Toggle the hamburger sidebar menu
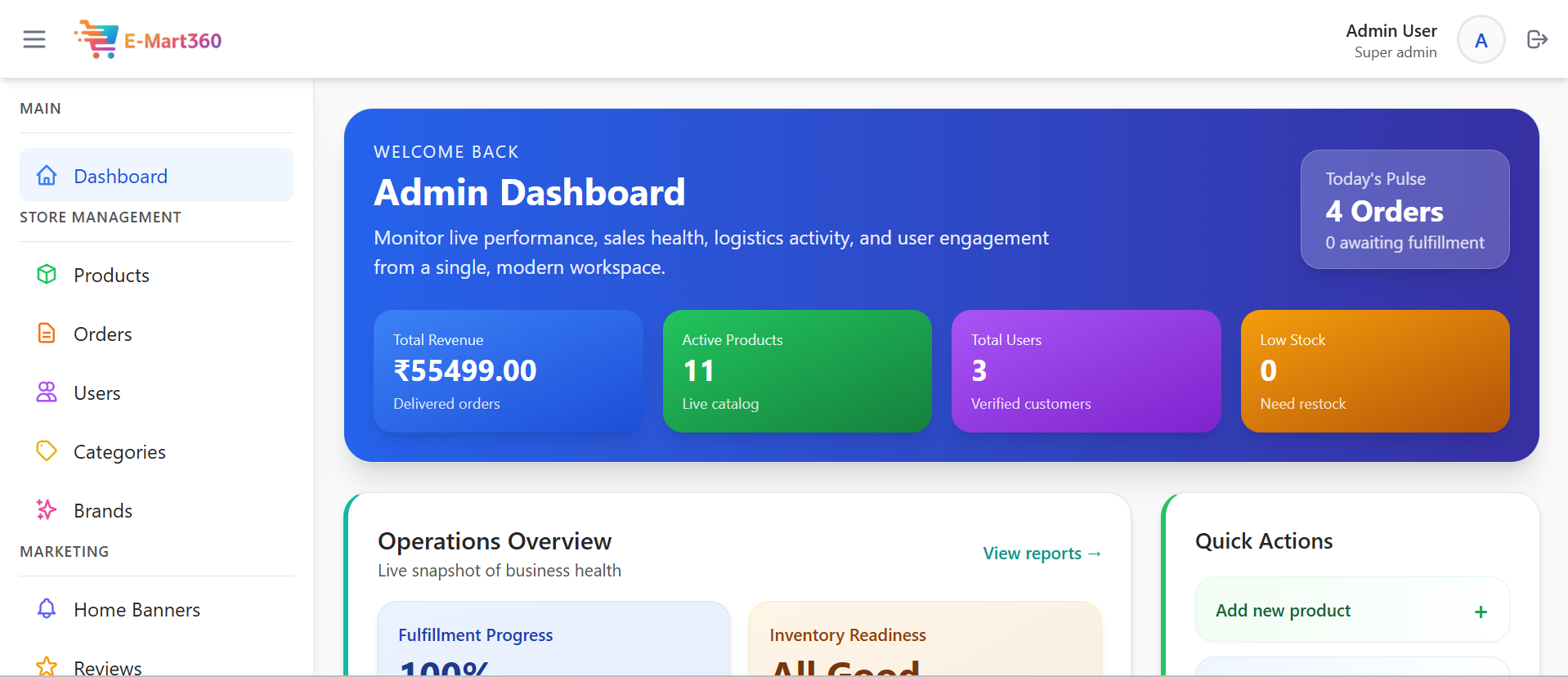 [34, 39]
